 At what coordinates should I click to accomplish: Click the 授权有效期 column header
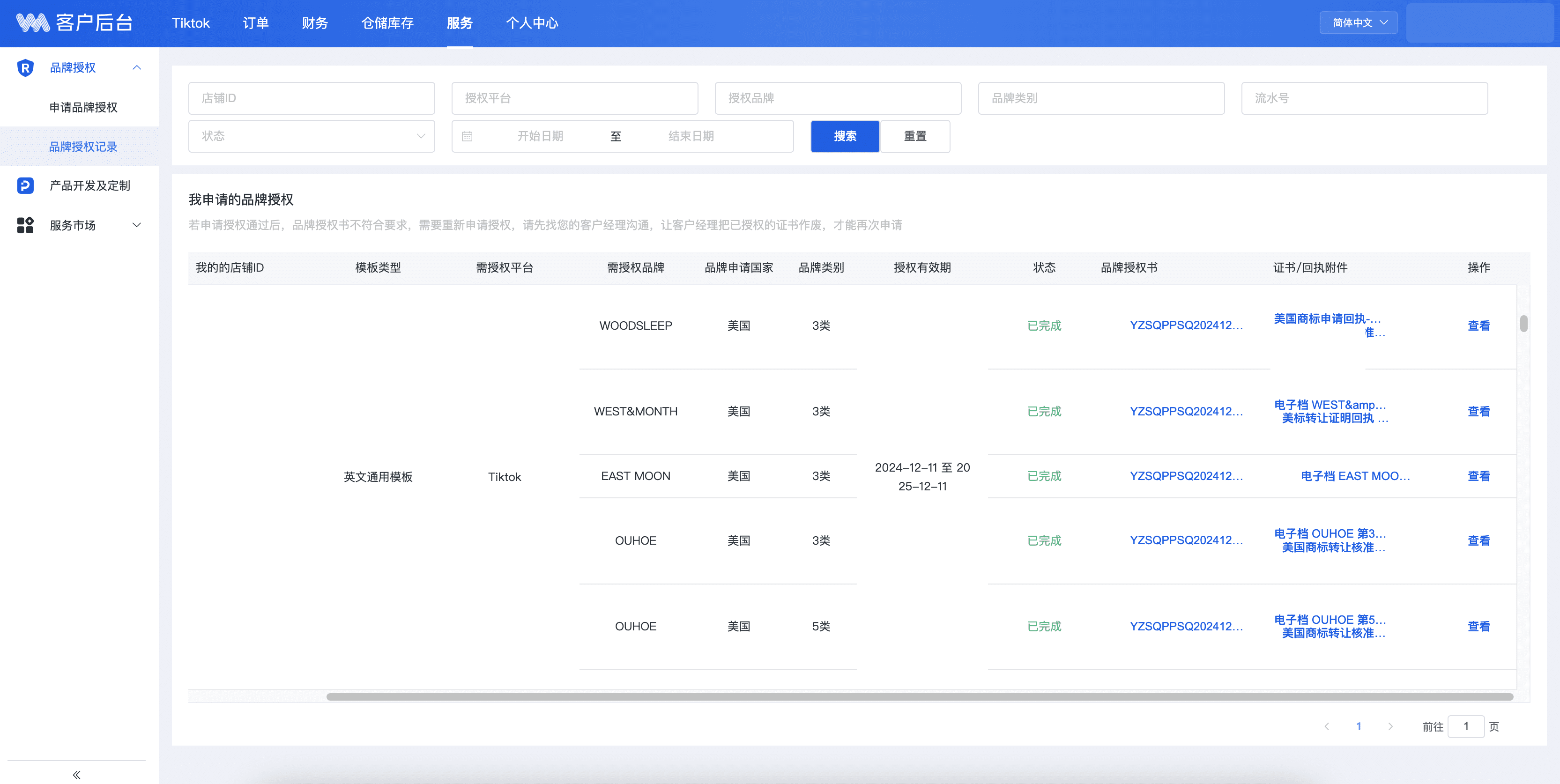pos(922,267)
